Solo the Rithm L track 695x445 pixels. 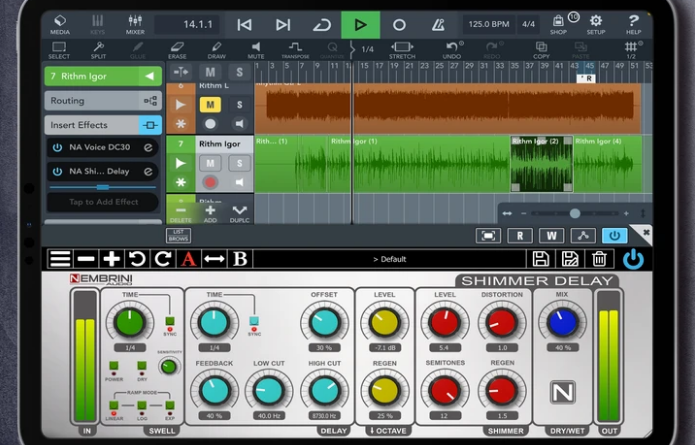239,105
